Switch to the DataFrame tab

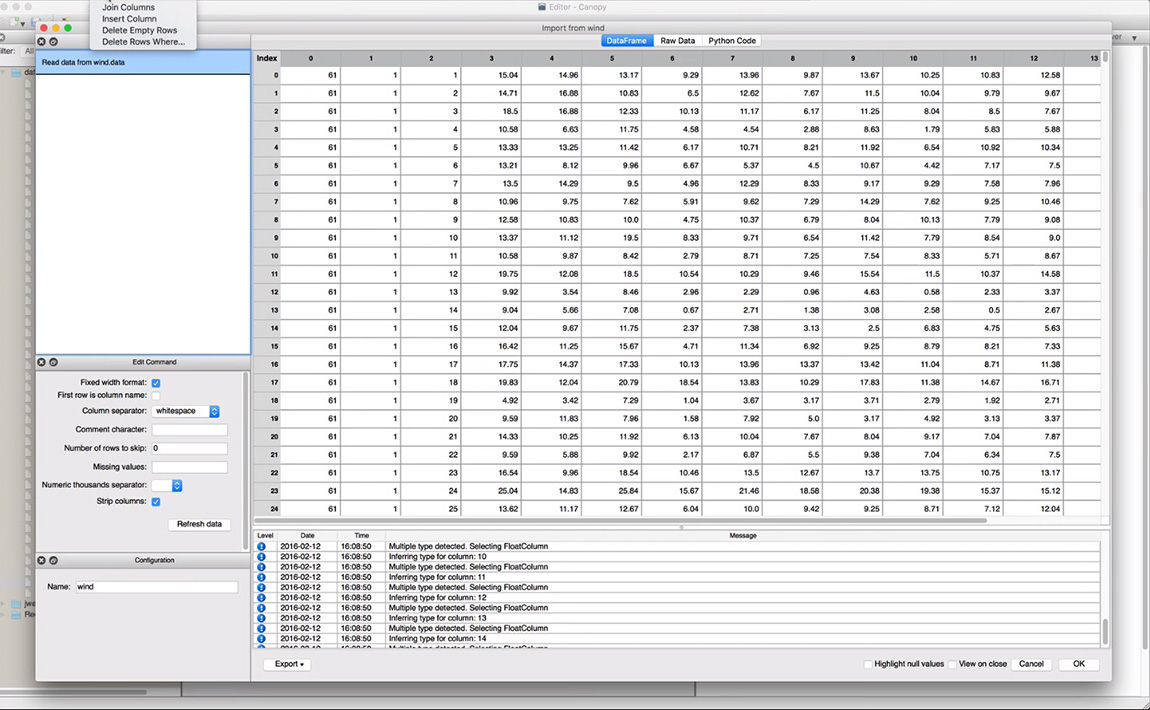(x=626, y=41)
